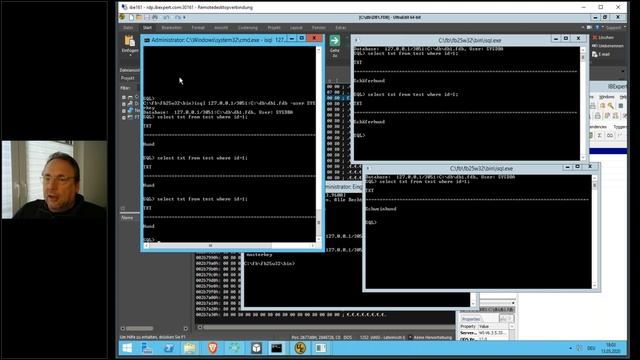The height and width of the screenshot is (360, 640).
Task: Click UltraEdit editor horizontal scrollbar
Action: [326, 327]
